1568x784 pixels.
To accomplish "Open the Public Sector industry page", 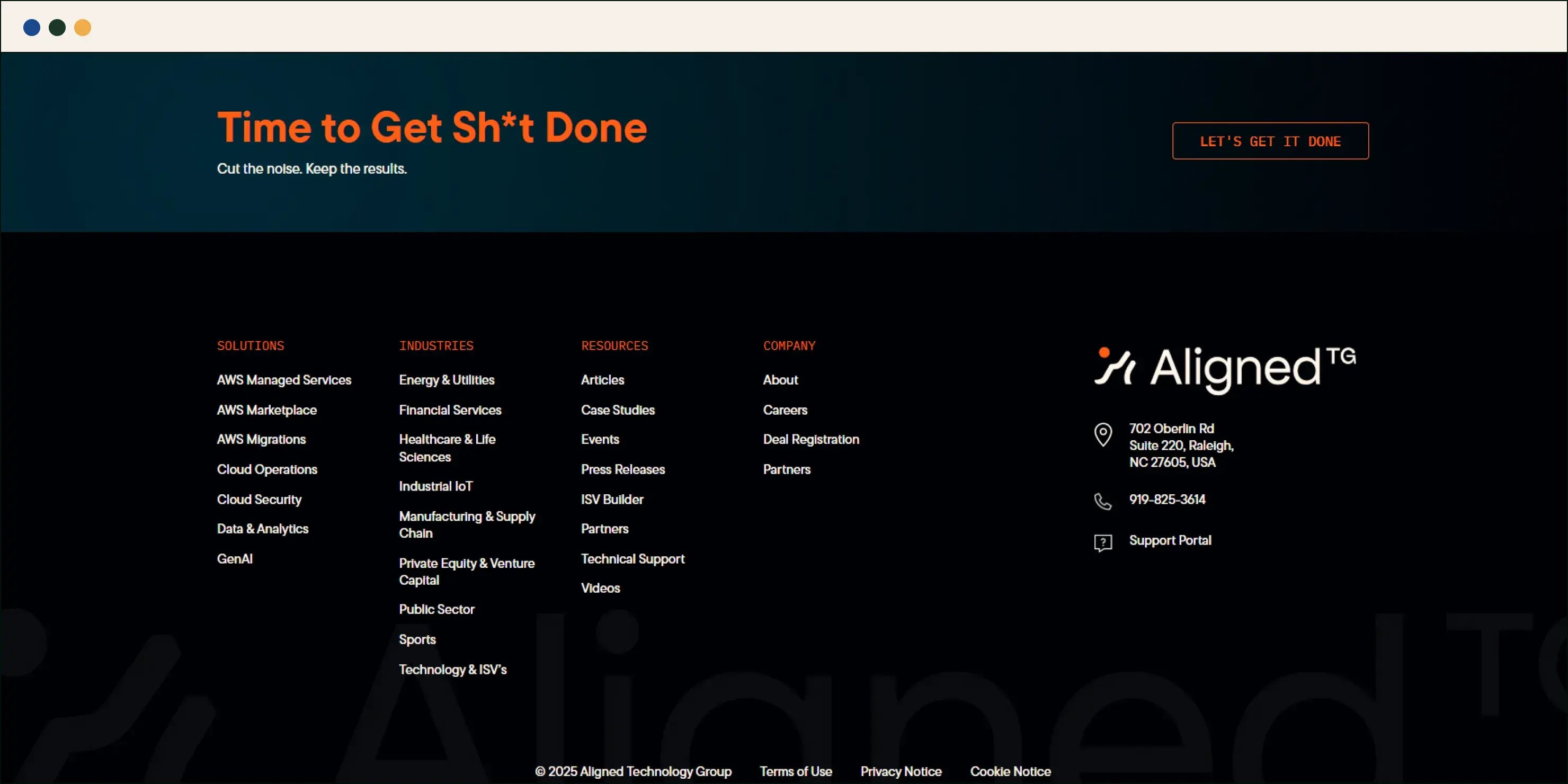I will click(x=436, y=609).
